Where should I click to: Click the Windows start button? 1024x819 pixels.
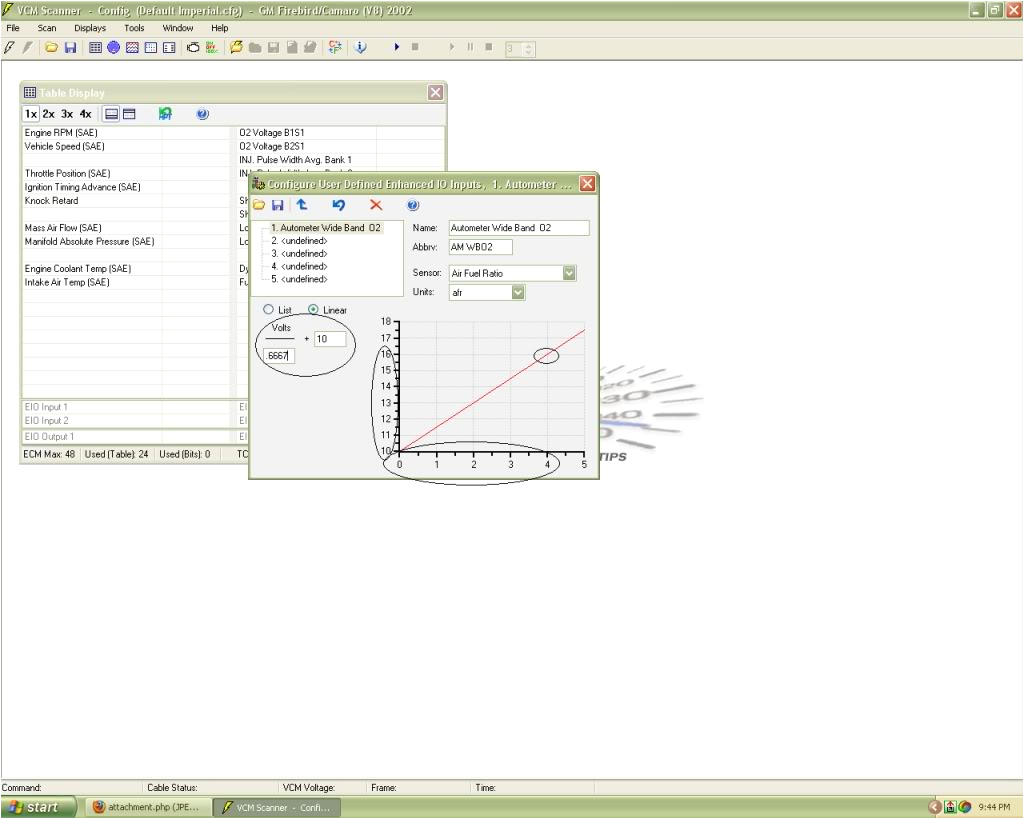click(x=38, y=807)
